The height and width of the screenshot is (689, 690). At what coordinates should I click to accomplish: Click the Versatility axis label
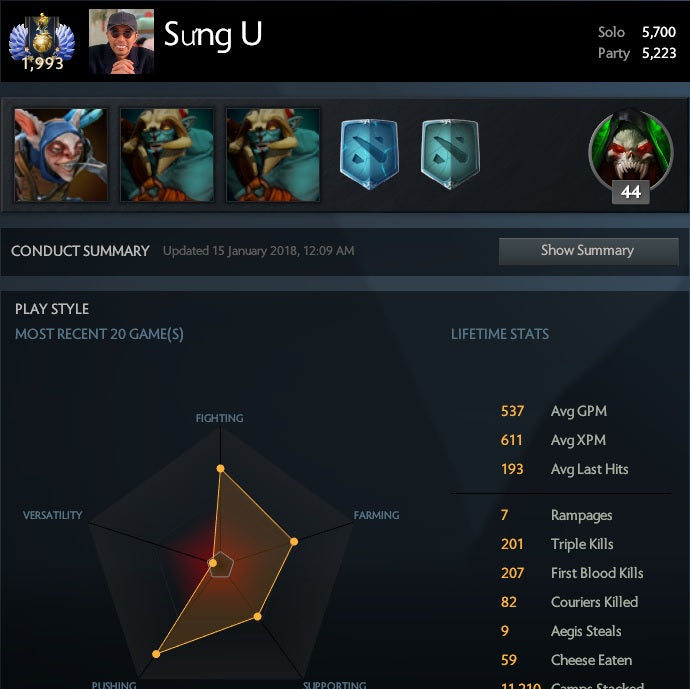(x=52, y=515)
